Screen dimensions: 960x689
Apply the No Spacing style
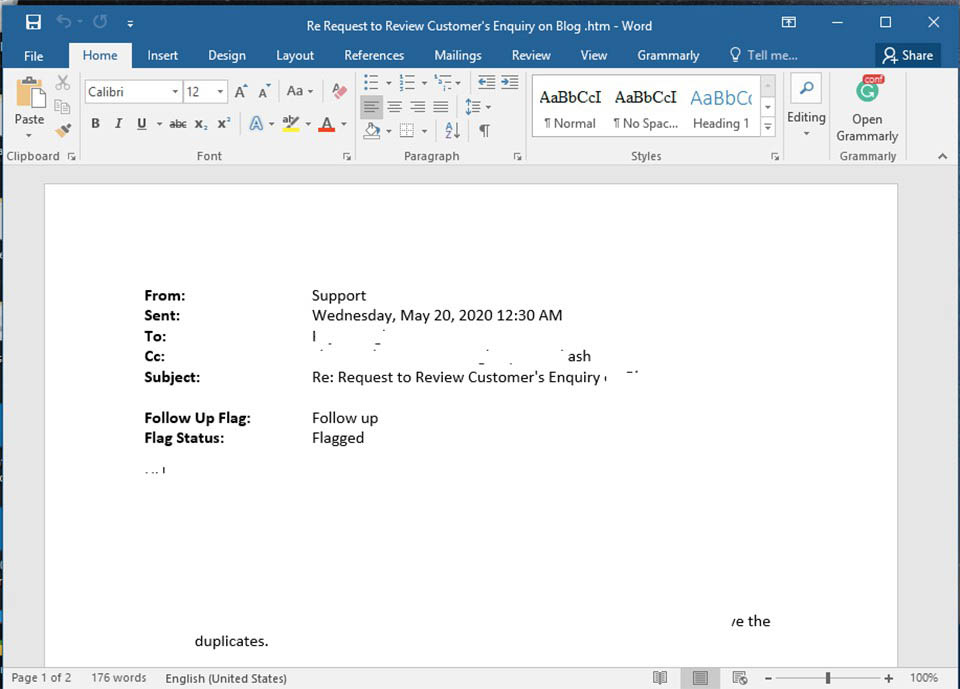(646, 108)
